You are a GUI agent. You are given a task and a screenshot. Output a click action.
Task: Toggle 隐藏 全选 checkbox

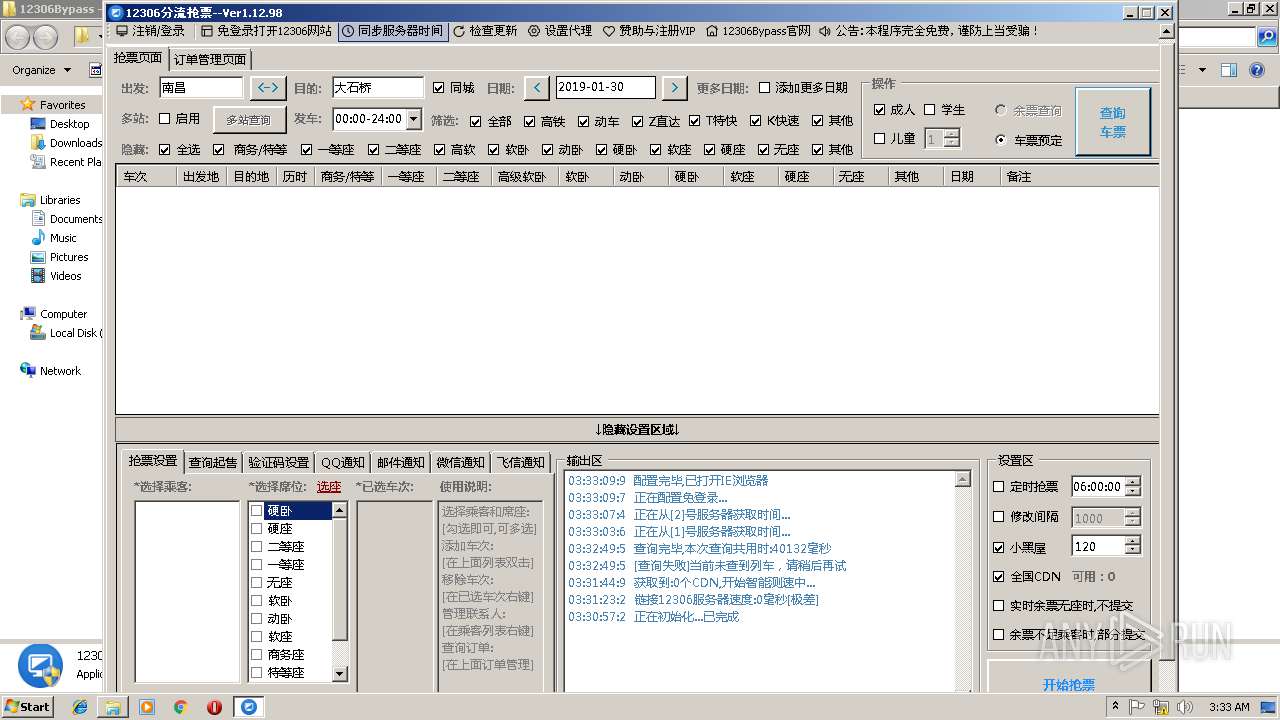[165, 150]
